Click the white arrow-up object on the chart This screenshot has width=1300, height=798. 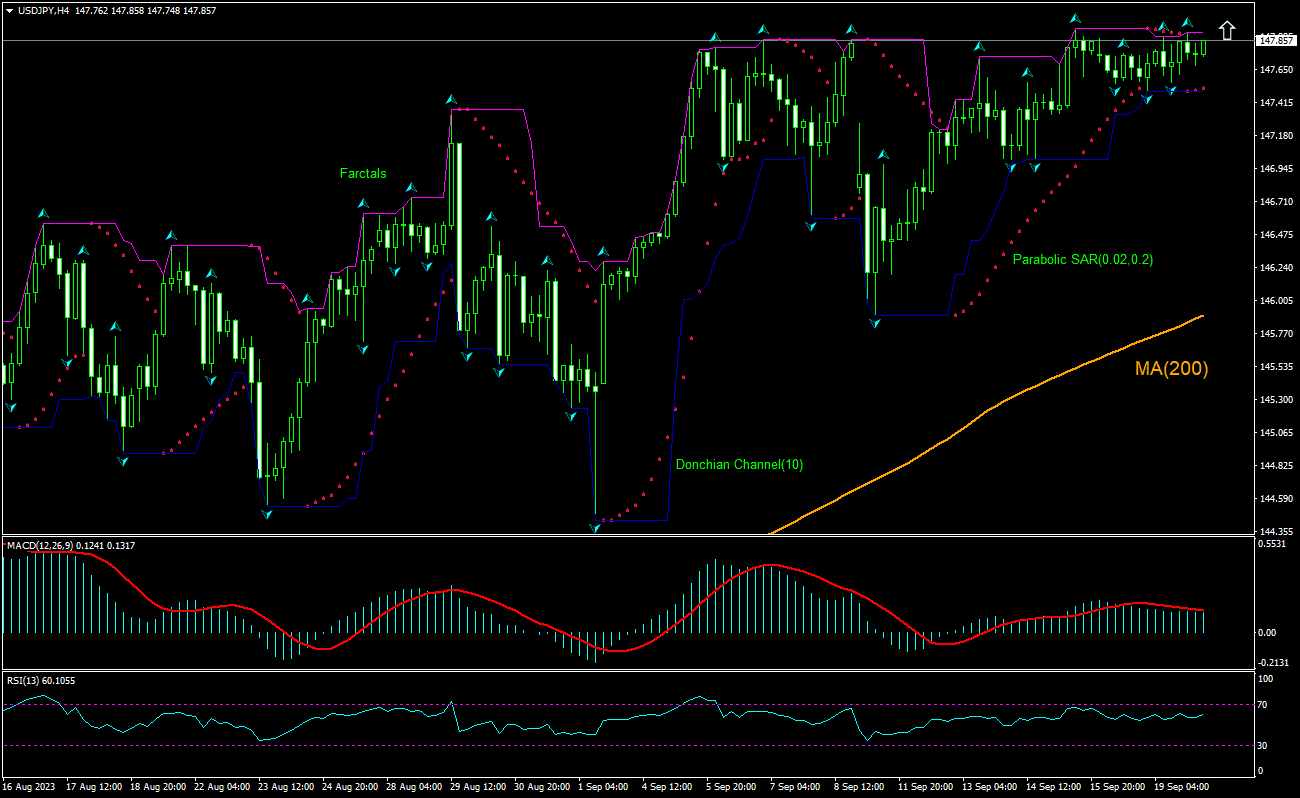click(1227, 29)
